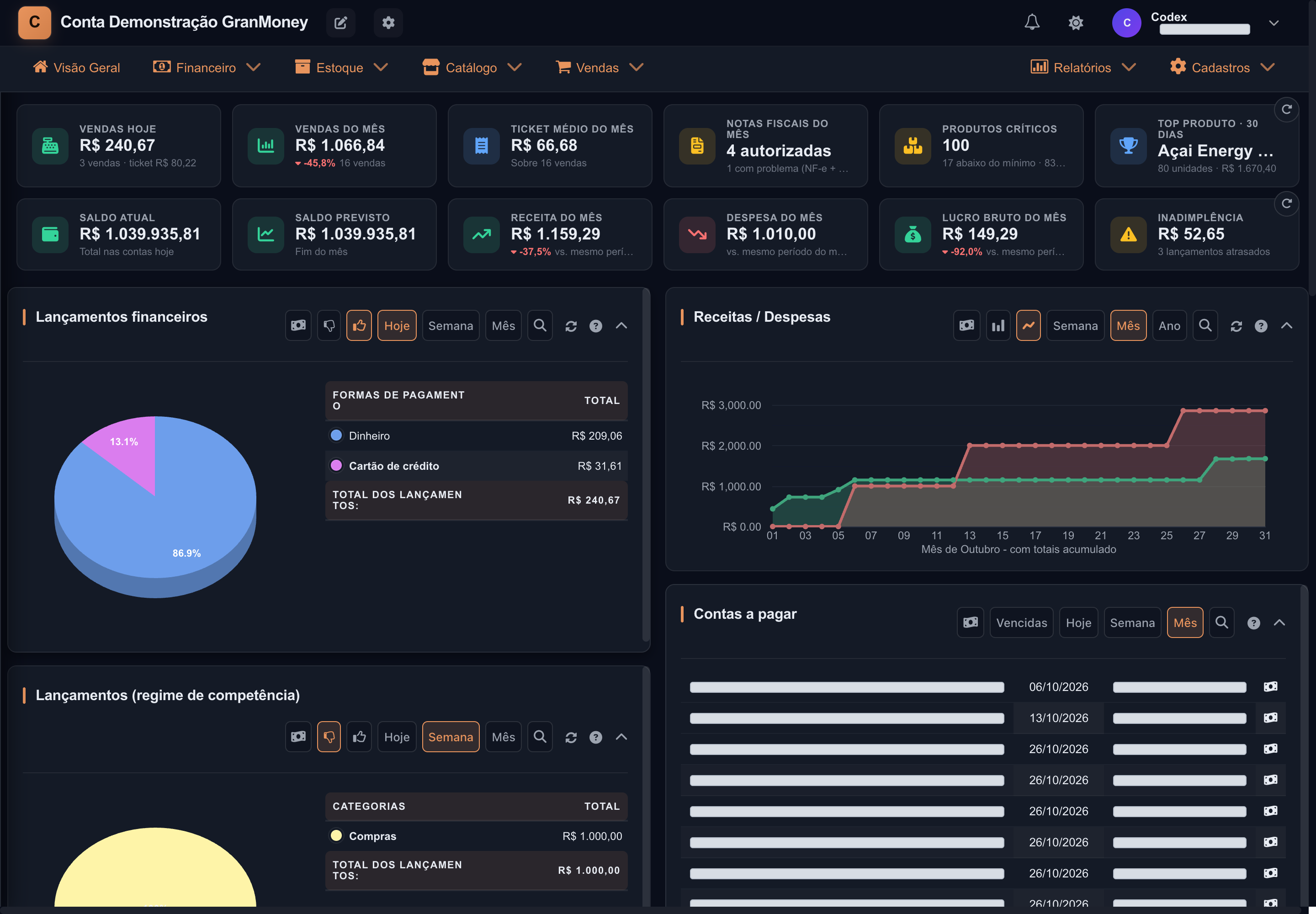Reload the Lançamentos financeiros panel
Image resolution: width=1316 pixels, height=914 pixels.
click(x=571, y=326)
